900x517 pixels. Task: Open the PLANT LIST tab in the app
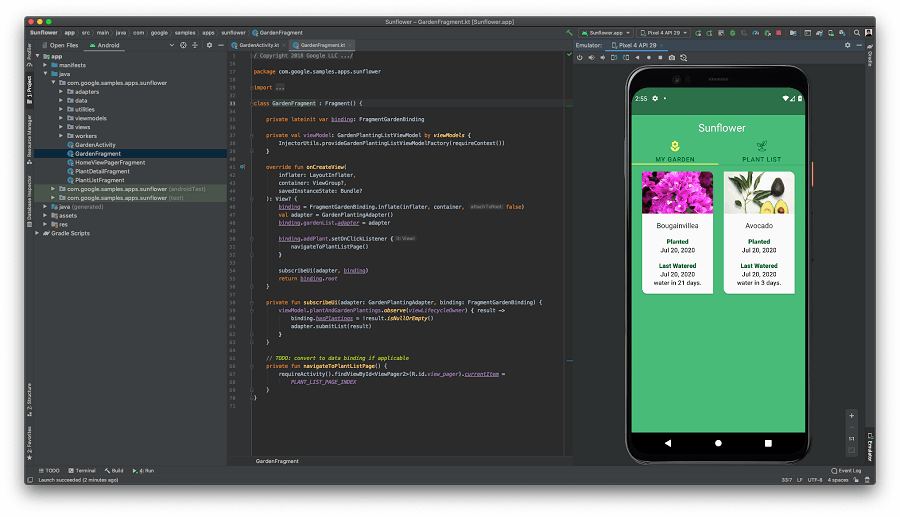762,151
